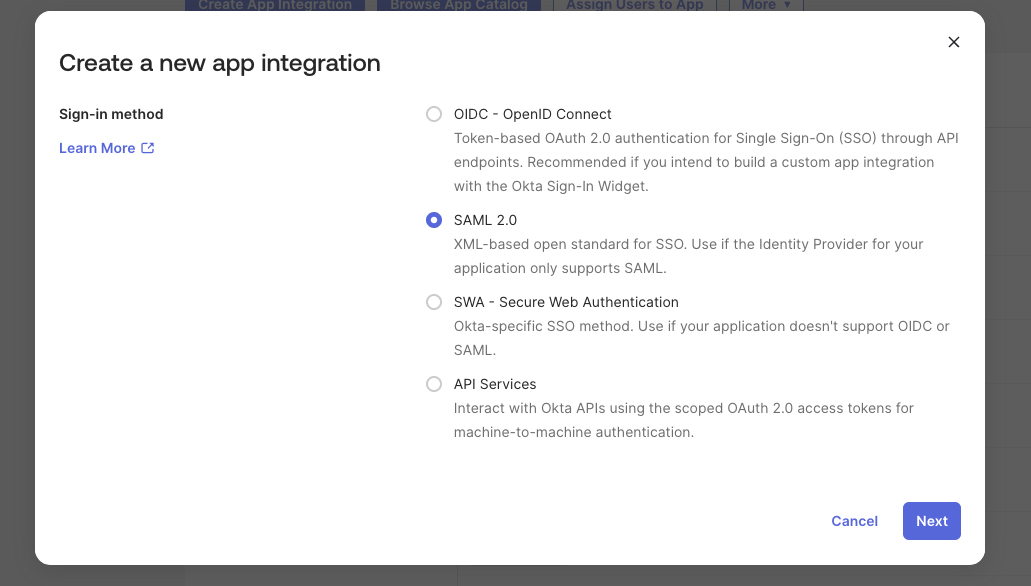Pick the SWA - Secure Web Authentication option

434,302
